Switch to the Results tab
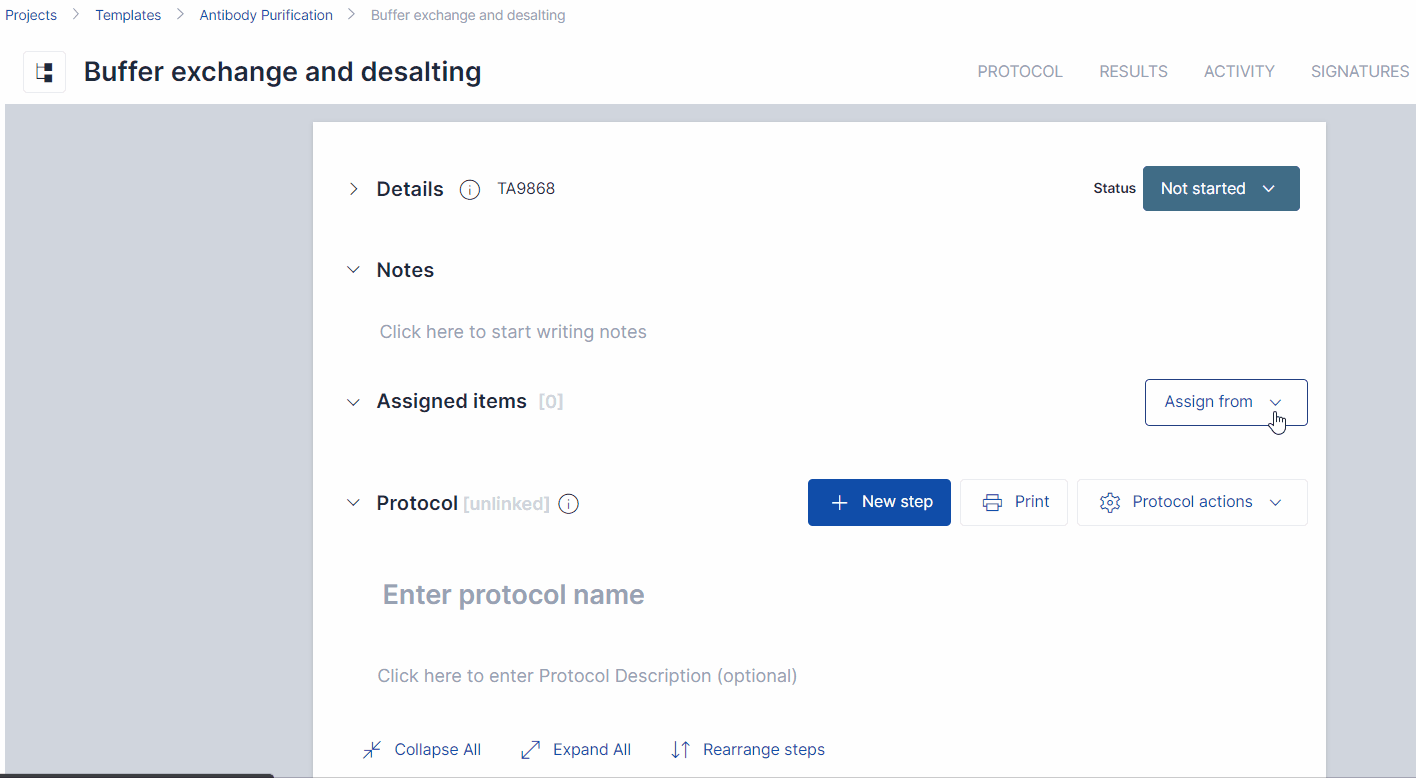The height and width of the screenshot is (778, 1416). [1133, 72]
